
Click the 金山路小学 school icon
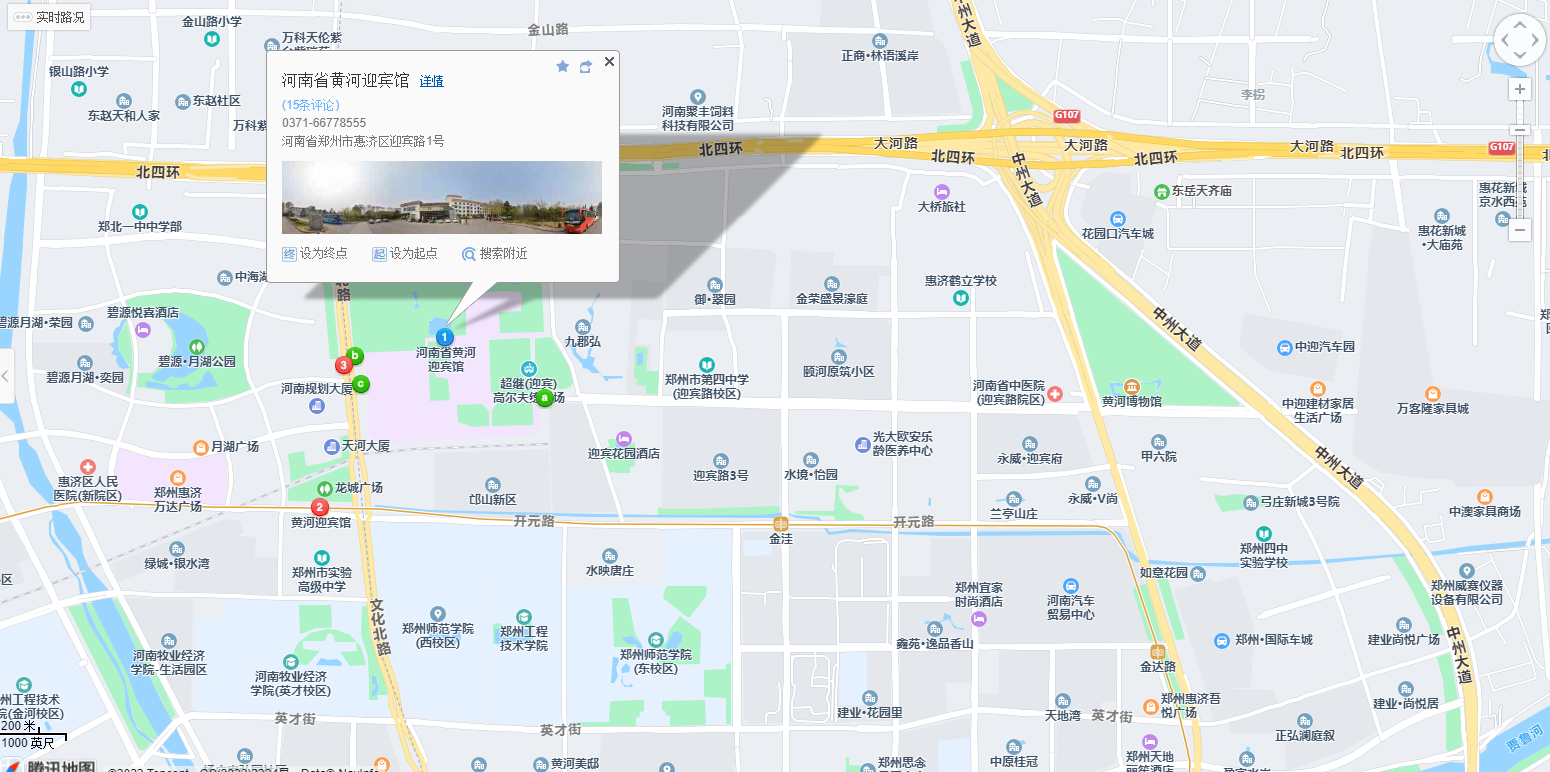[x=212, y=38]
